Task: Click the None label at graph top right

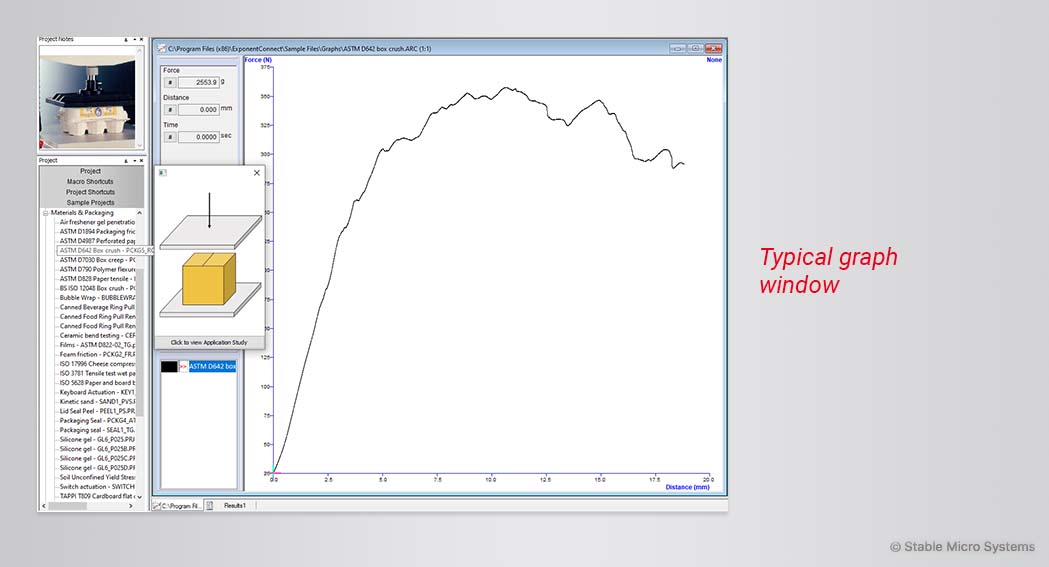Action: pyautogui.click(x=714, y=60)
